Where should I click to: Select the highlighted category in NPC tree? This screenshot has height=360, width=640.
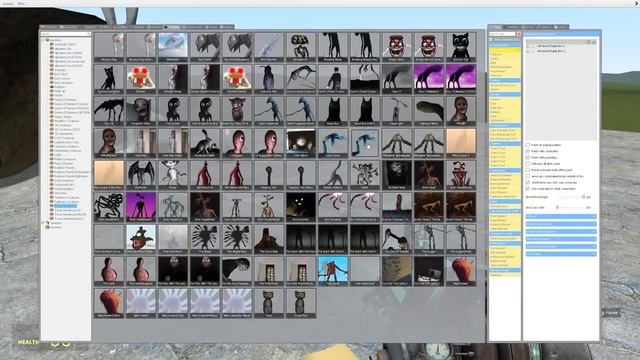click(66, 206)
